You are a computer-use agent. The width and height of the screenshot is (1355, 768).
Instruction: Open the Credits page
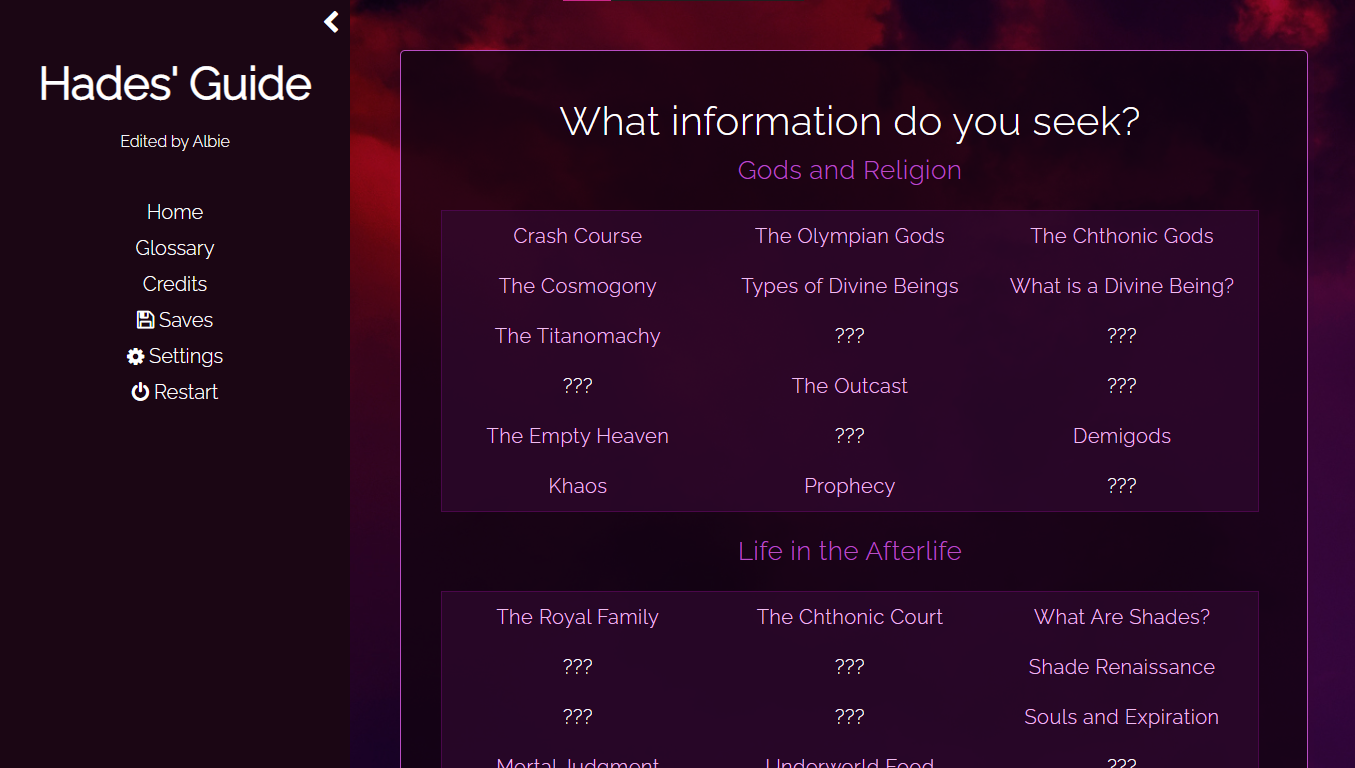coord(175,284)
